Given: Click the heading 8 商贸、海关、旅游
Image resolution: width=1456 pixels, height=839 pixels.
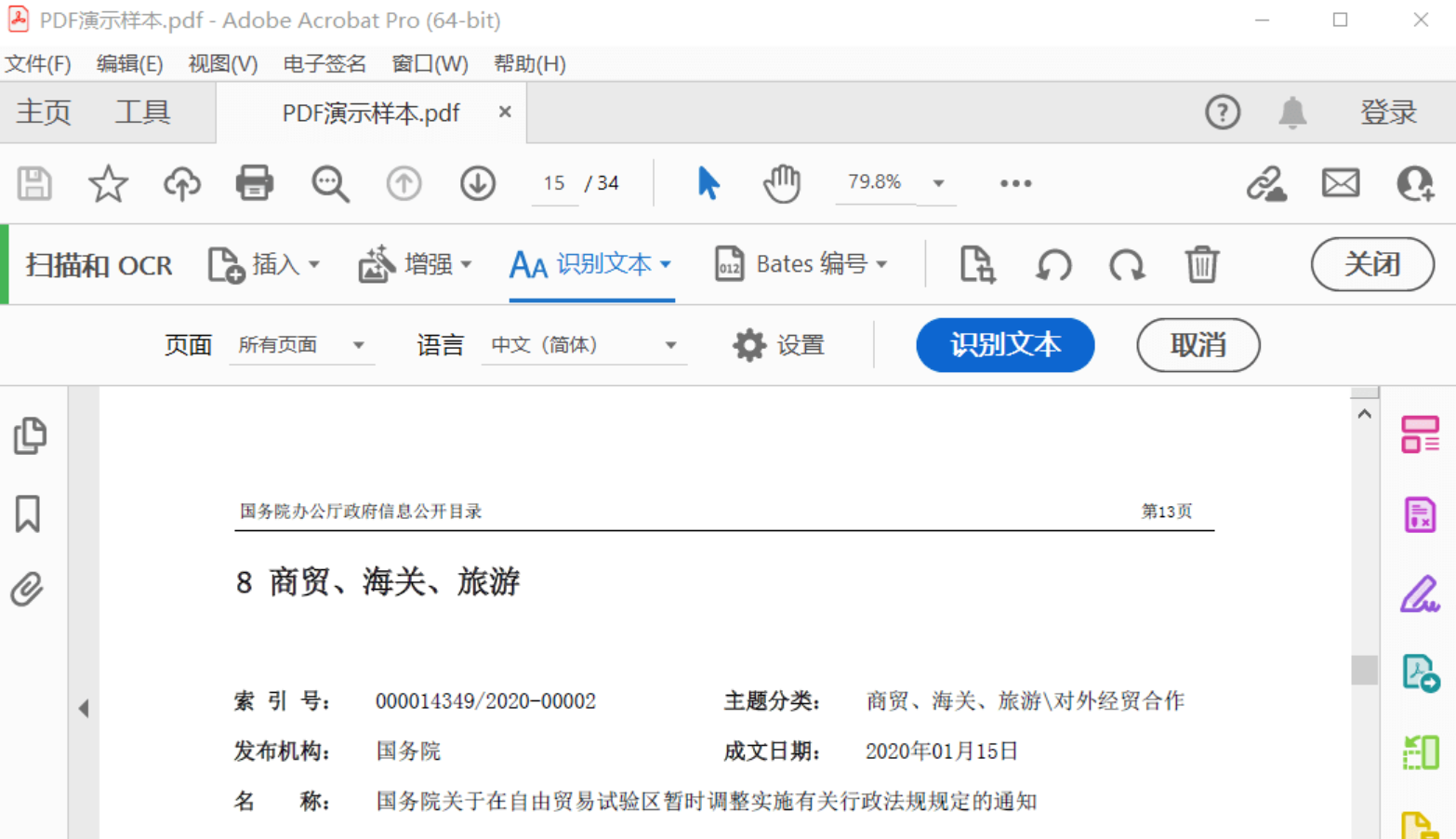Looking at the screenshot, I should [x=377, y=582].
